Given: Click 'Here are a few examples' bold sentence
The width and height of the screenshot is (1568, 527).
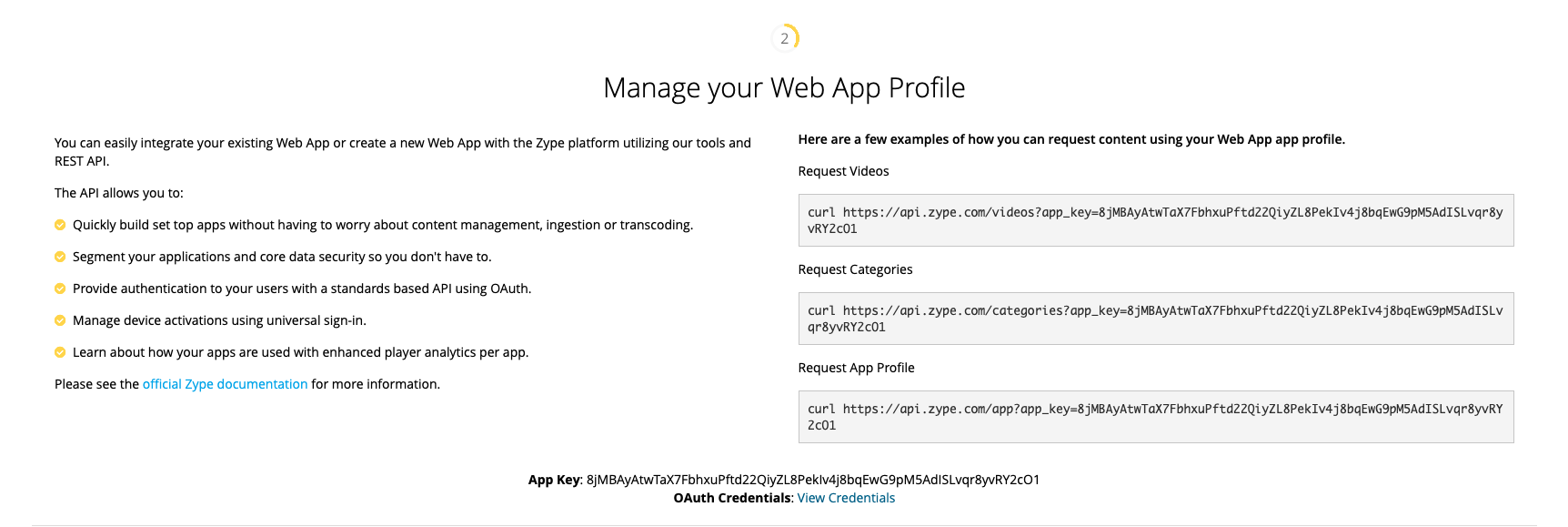Looking at the screenshot, I should point(1071,139).
